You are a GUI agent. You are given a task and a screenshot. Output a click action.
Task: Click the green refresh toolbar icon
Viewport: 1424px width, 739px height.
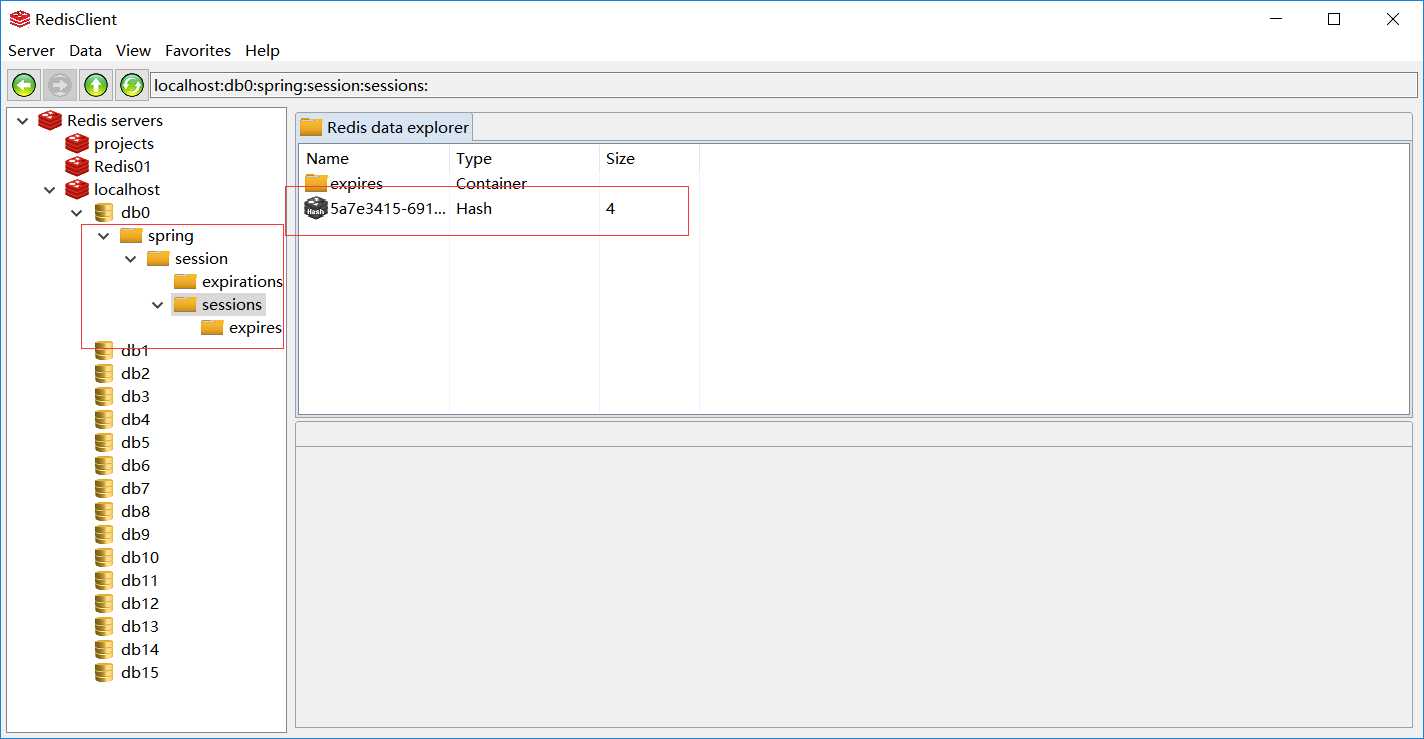(x=132, y=85)
